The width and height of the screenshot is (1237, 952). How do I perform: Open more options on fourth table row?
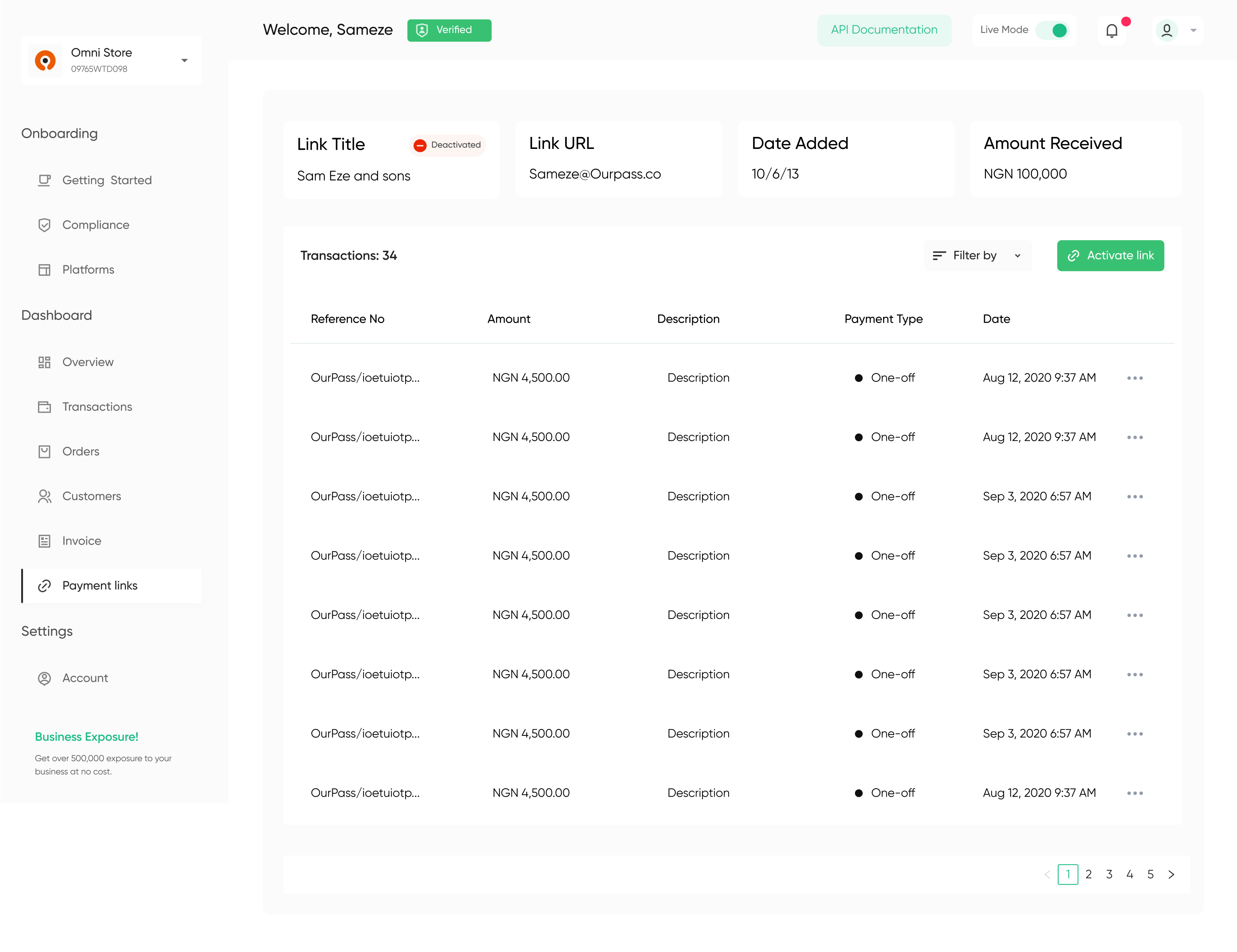point(1135,556)
